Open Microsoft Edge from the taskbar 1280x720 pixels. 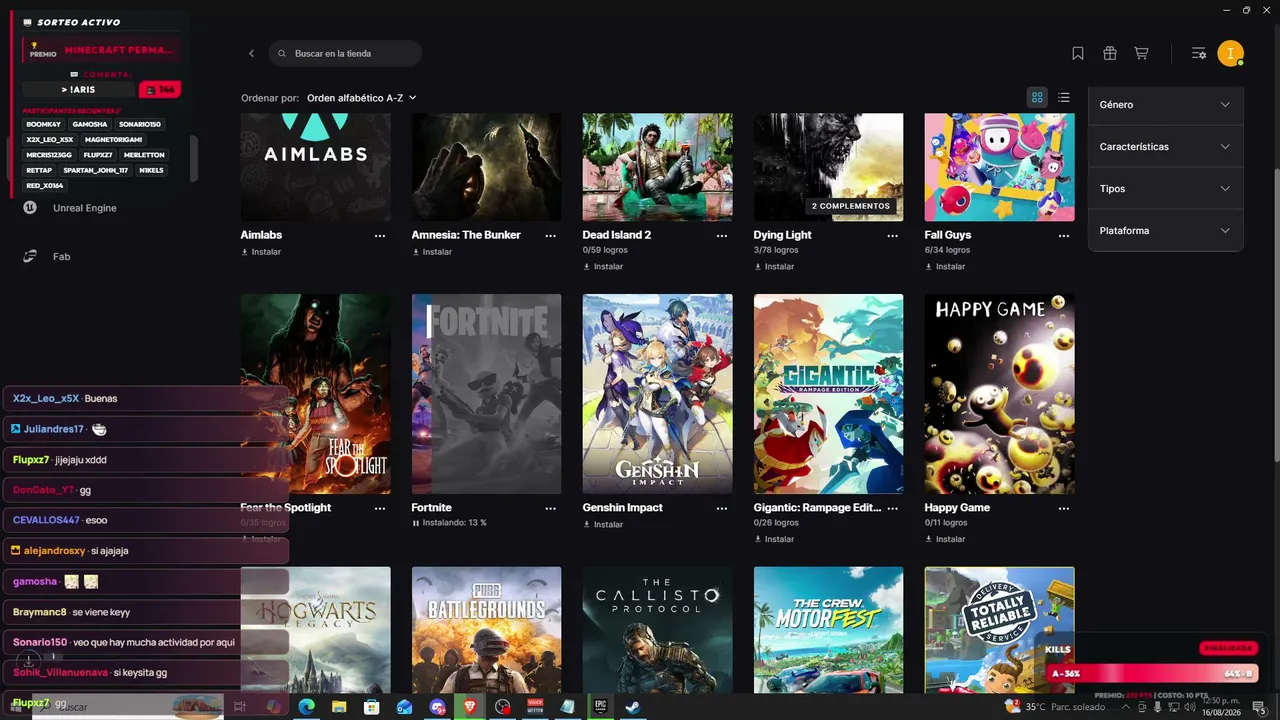coord(306,706)
